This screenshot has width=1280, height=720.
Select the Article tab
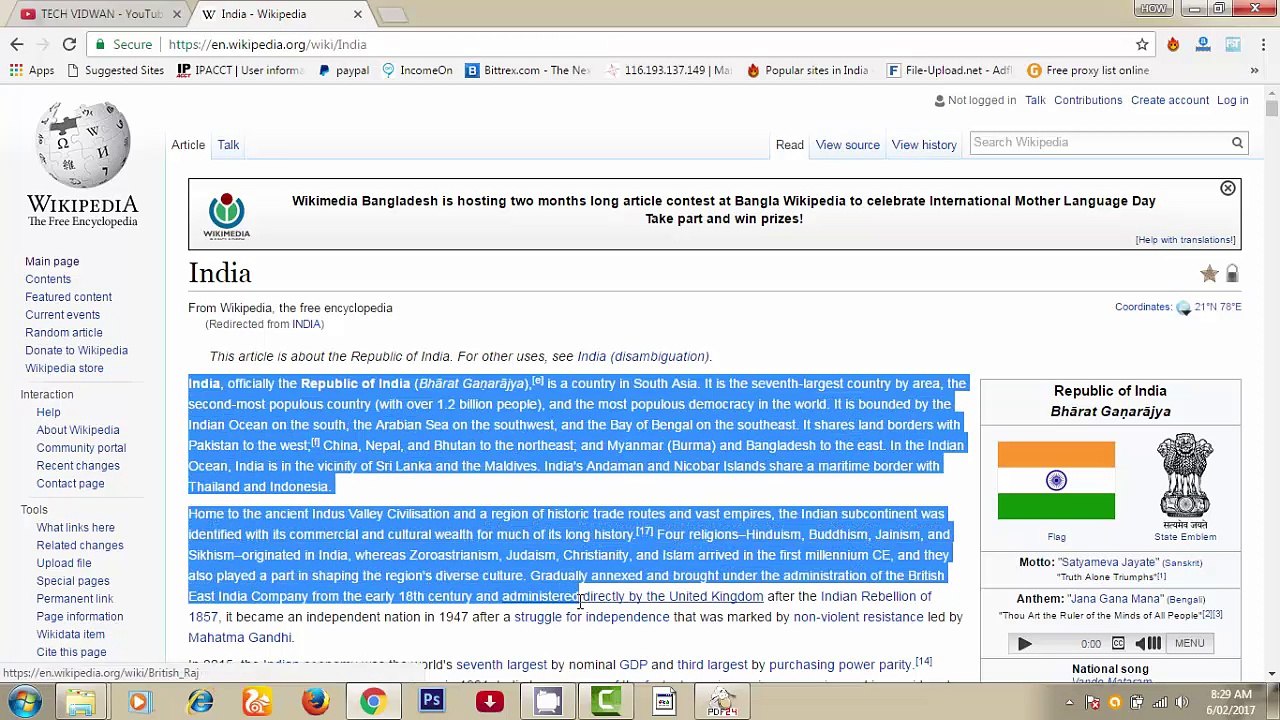(x=187, y=145)
